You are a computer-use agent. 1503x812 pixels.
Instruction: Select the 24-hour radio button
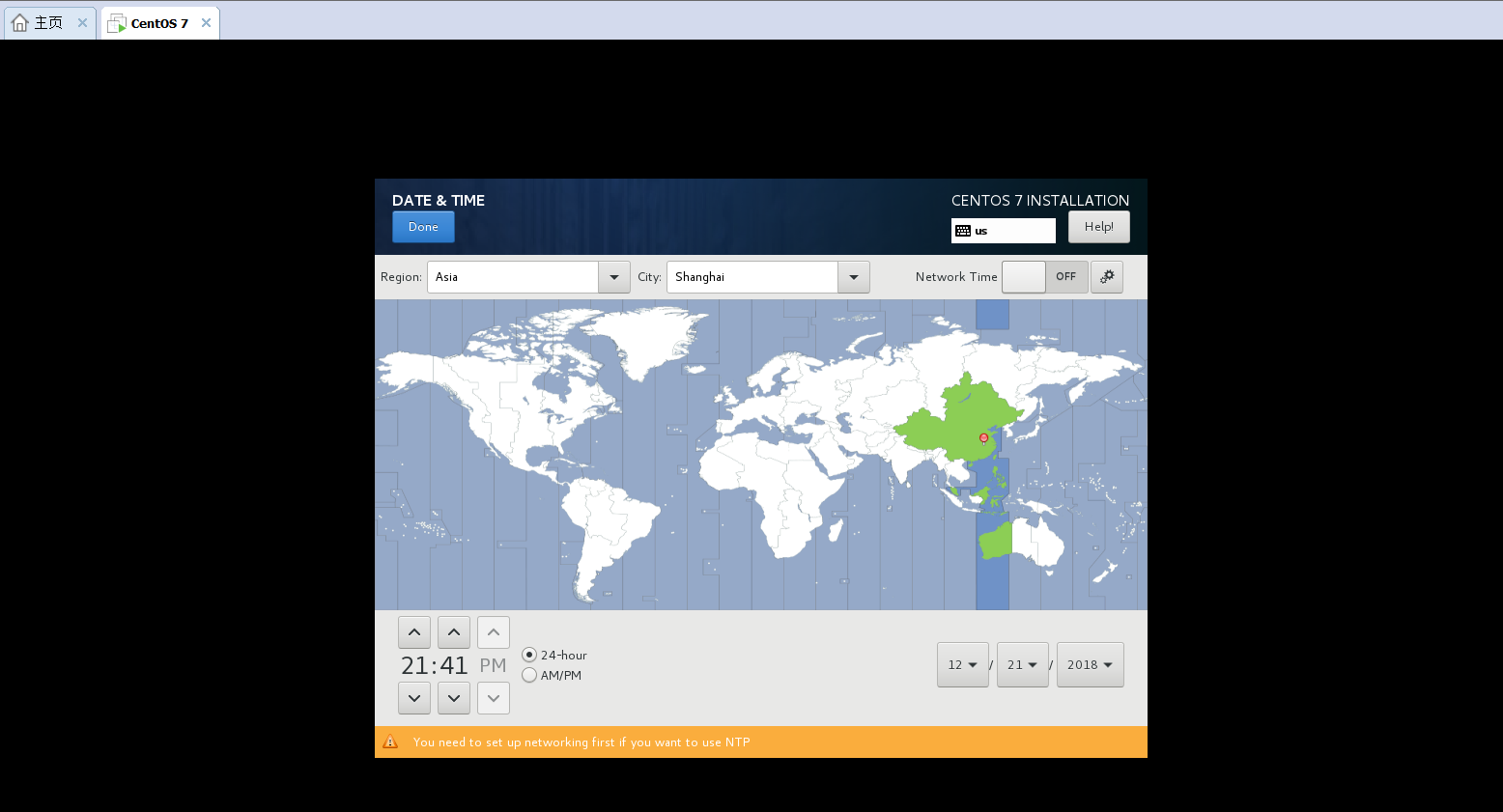(x=529, y=655)
